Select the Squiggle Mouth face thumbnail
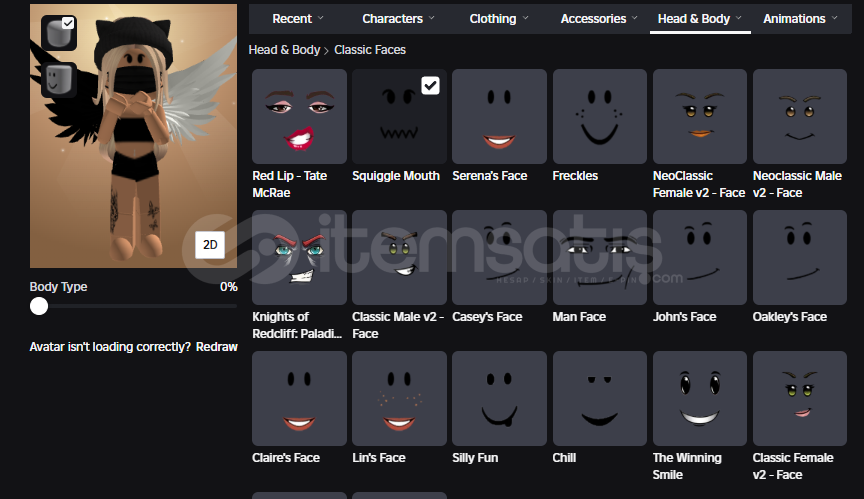The height and width of the screenshot is (499, 864). pyautogui.click(x=399, y=116)
